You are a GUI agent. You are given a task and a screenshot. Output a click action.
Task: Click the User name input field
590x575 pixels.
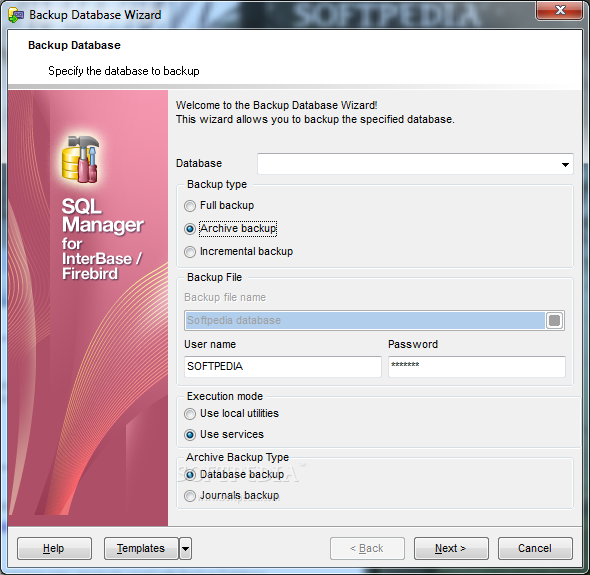click(x=283, y=367)
